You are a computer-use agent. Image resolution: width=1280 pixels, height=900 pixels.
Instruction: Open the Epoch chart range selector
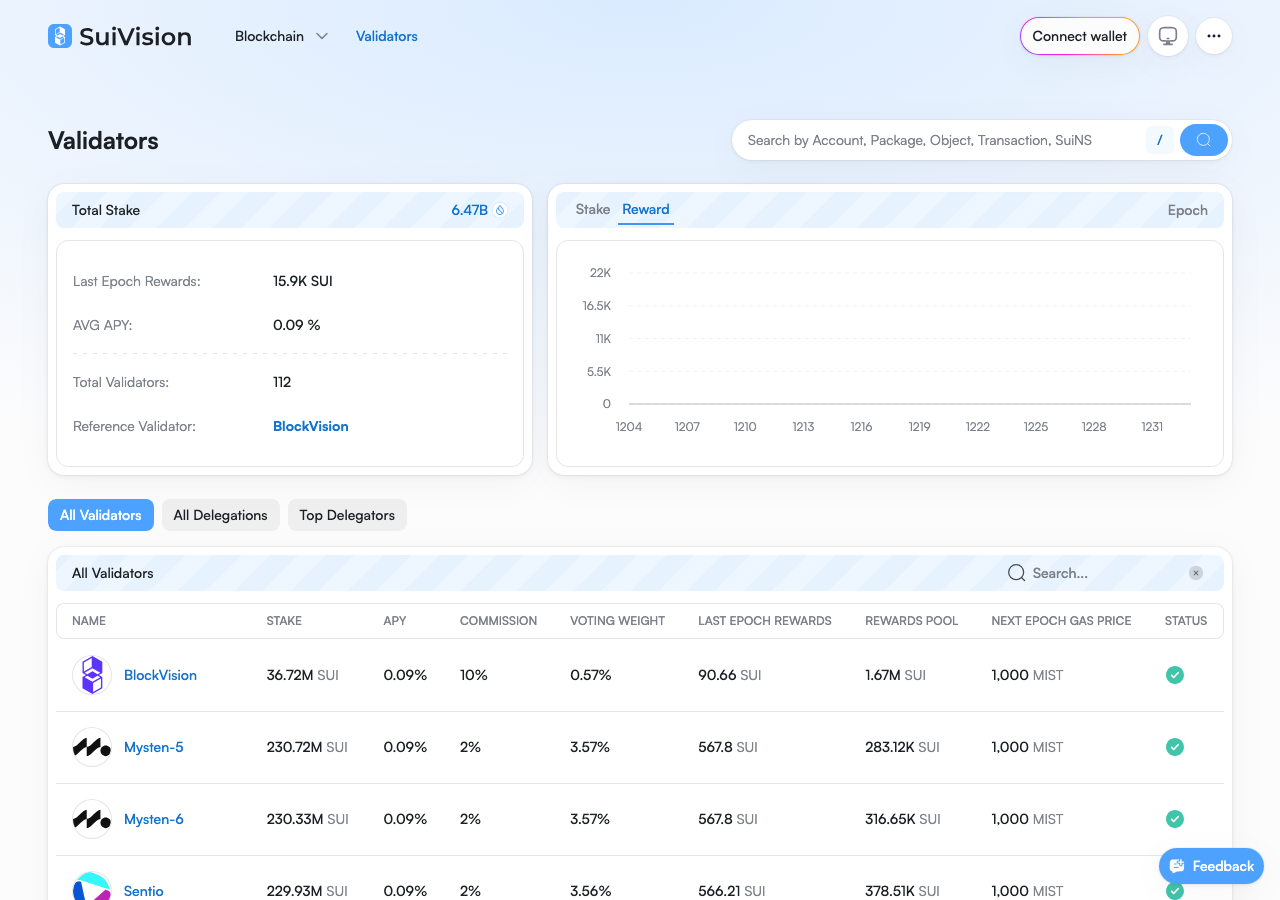pyautogui.click(x=1188, y=210)
